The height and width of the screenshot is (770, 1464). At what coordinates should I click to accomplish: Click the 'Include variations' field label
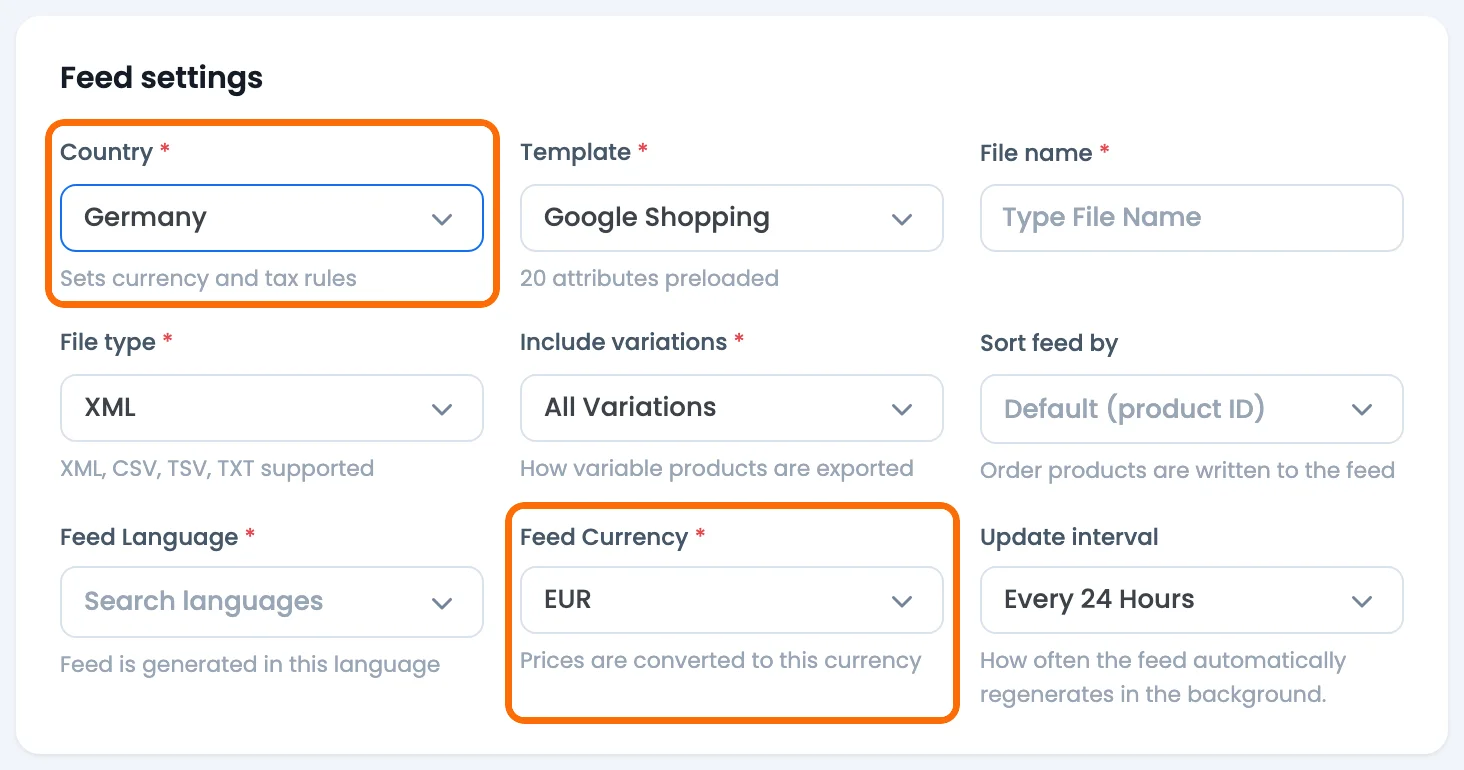pyautogui.click(x=623, y=342)
